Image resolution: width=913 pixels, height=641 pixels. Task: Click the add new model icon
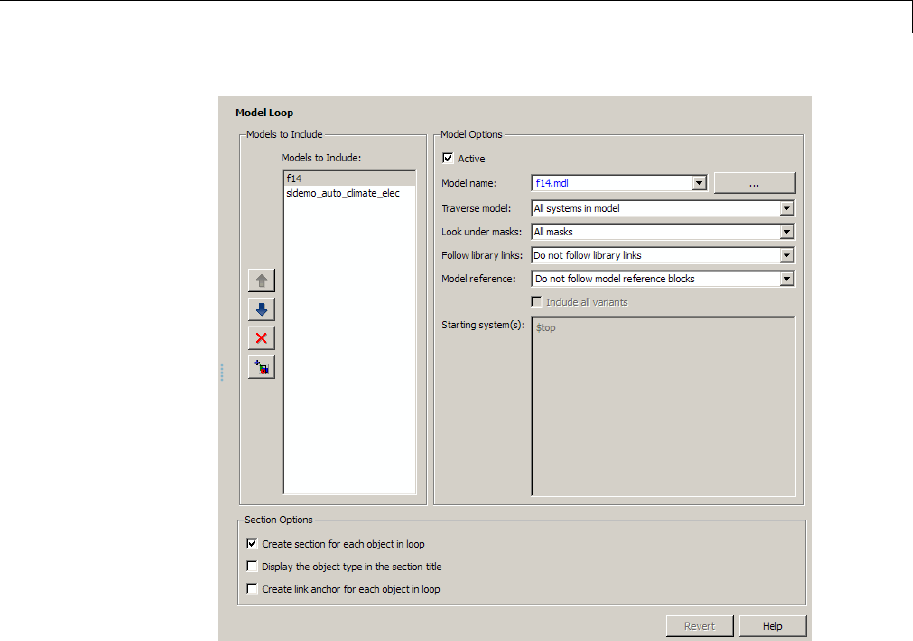[x=261, y=367]
